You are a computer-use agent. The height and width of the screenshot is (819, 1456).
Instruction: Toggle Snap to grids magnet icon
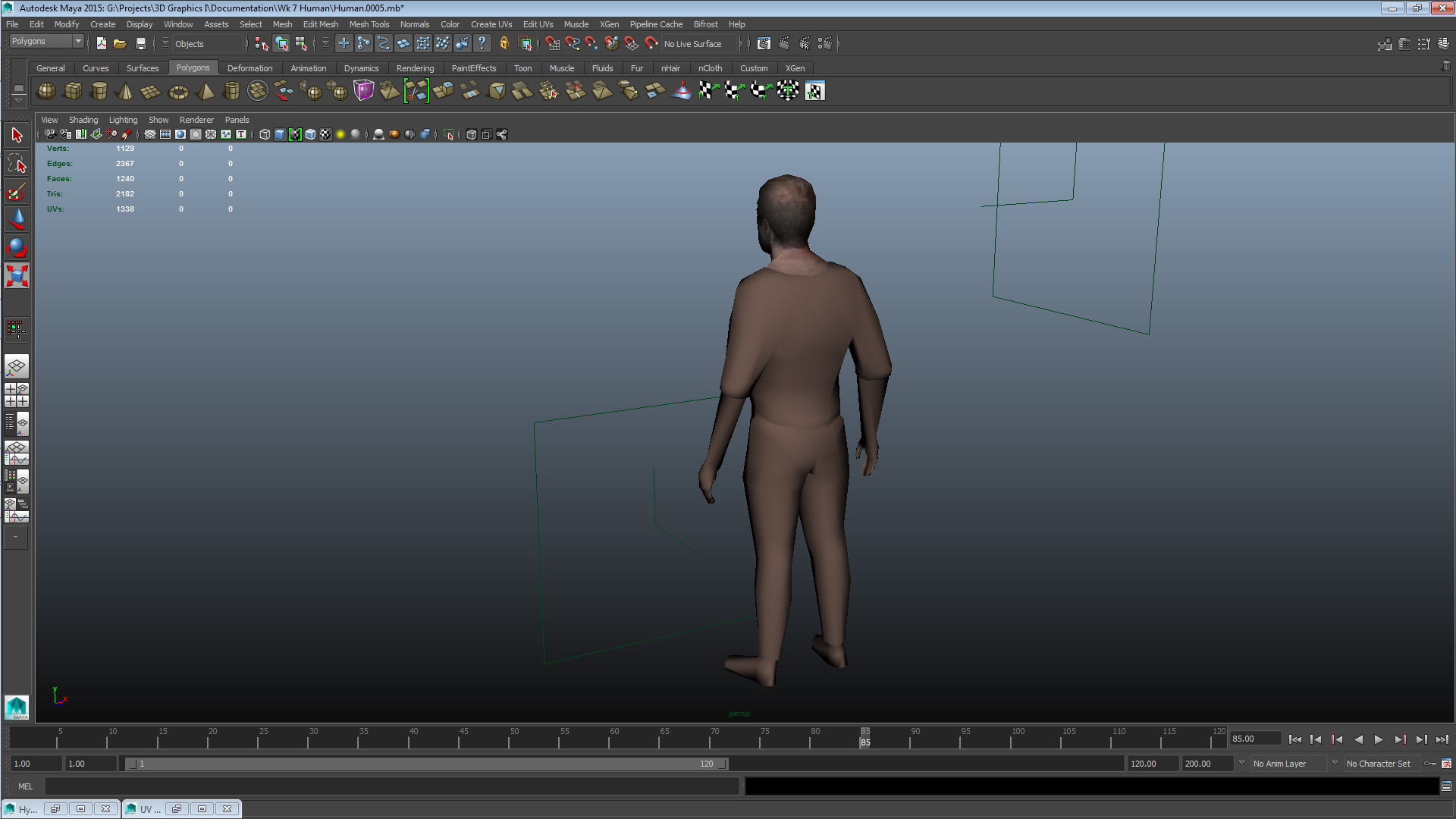(x=553, y=43)
